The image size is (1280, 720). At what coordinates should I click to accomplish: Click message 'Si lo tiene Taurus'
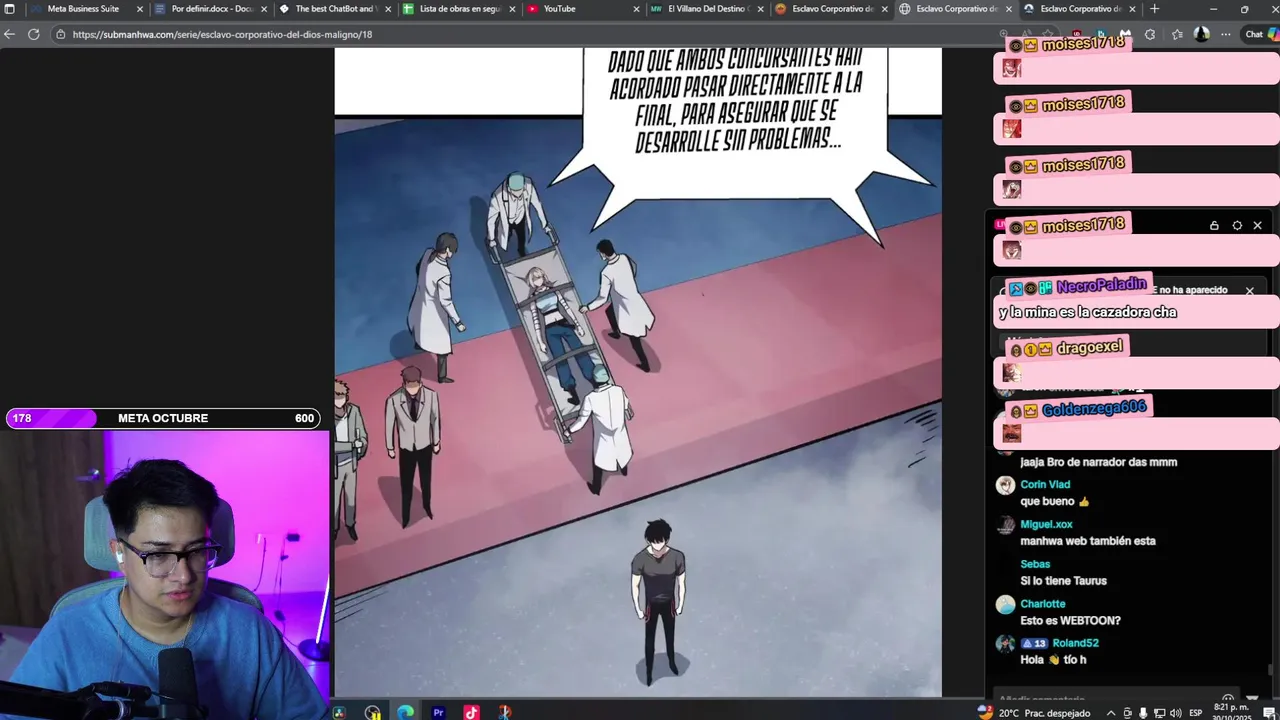[1063, 581]
